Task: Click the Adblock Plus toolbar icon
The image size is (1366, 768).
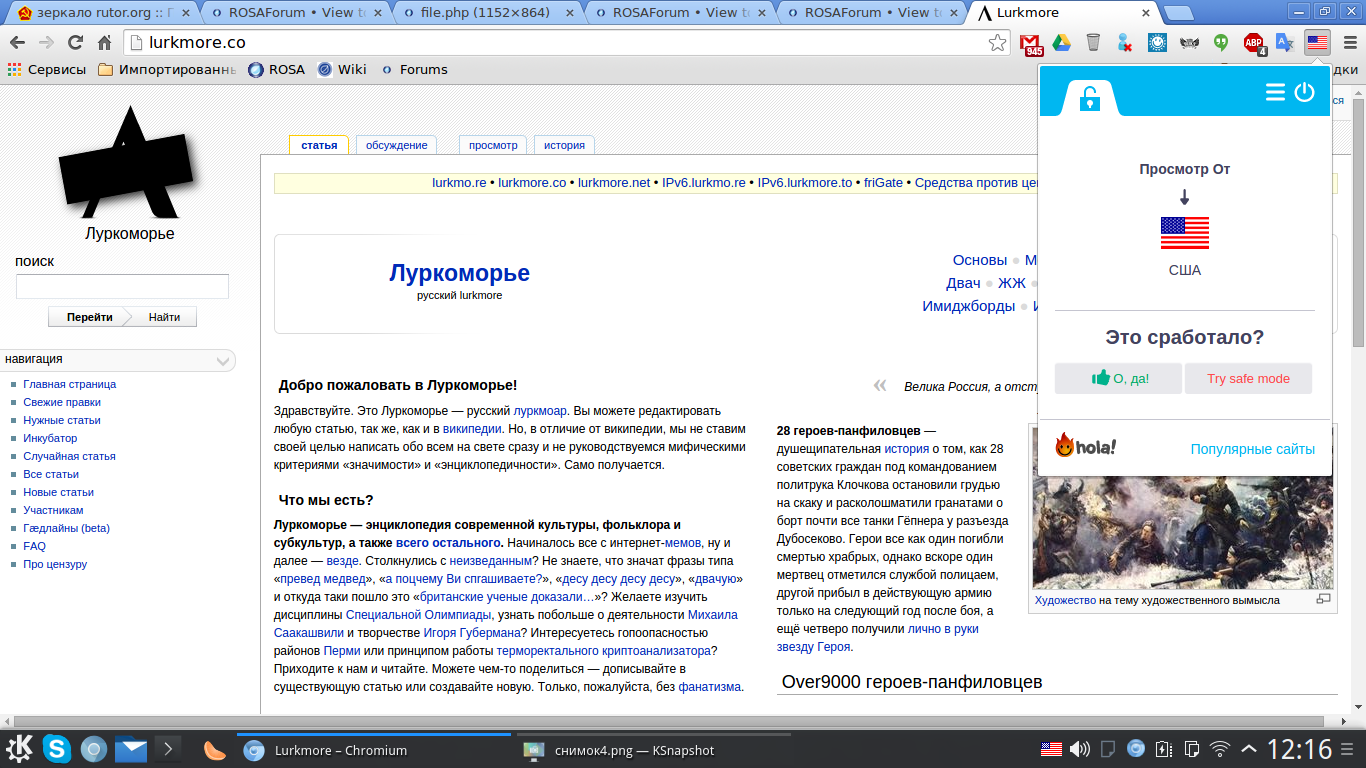Action: [1254, 43]
